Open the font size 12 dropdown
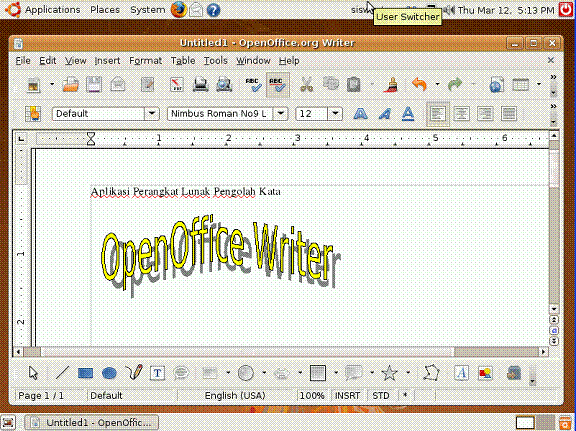The width and height of the screenshot is (576, 431). pyautogui.click(x=335, y=114)
